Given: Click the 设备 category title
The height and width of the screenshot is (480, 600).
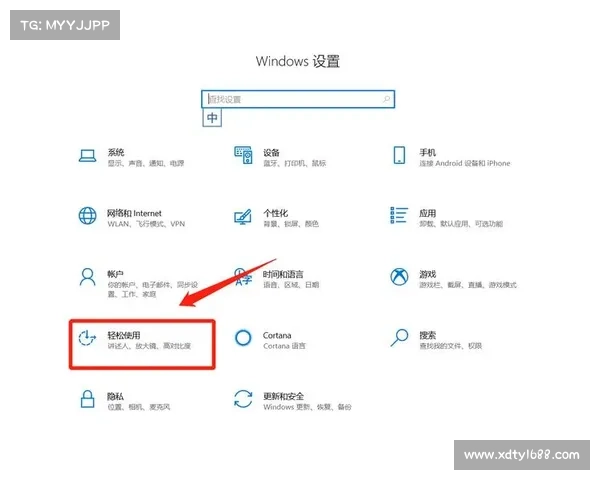Looking at the screenshot, I should click(271, 152).
